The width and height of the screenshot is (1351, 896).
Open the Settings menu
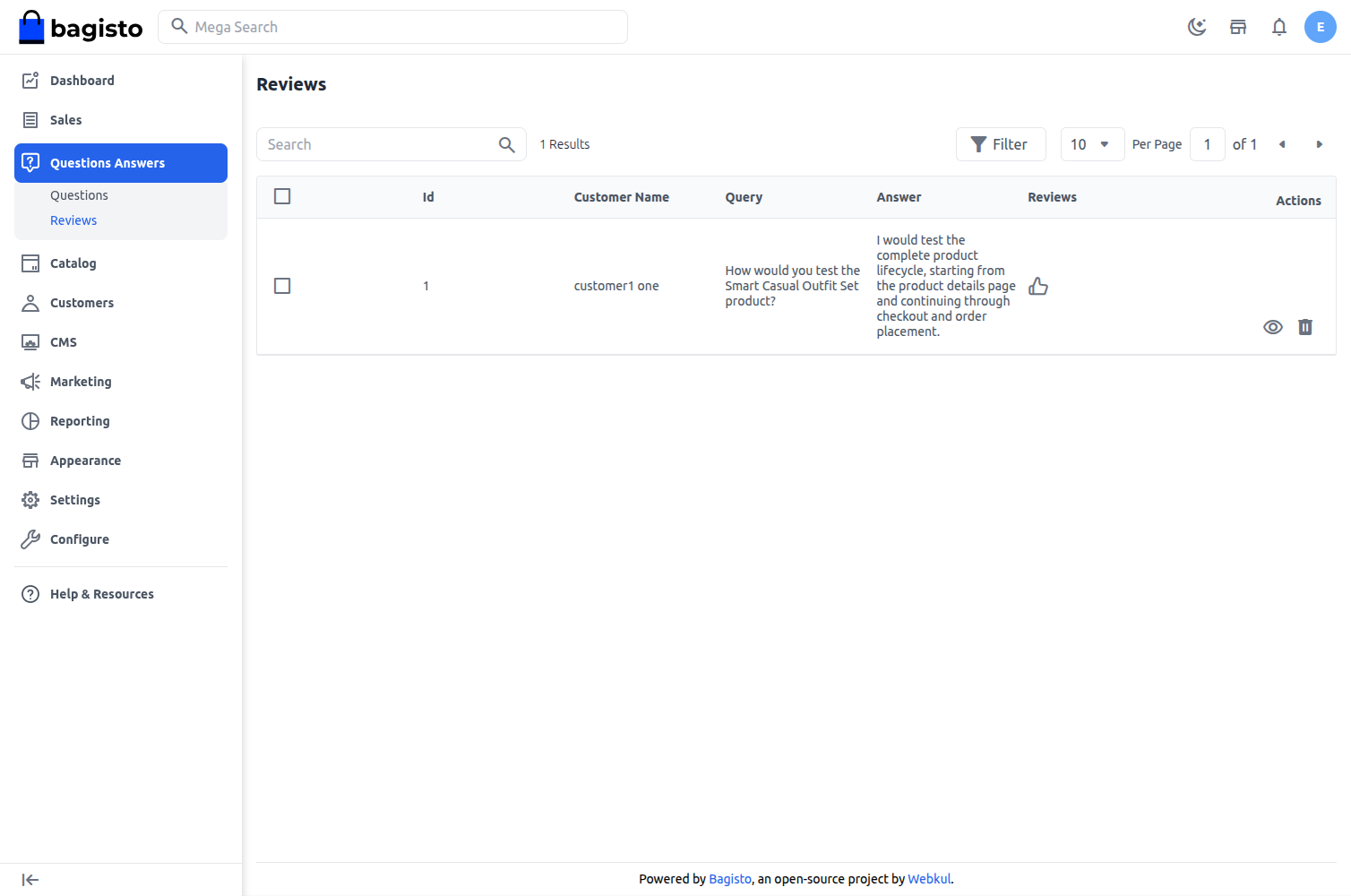(x=121, y=500)
